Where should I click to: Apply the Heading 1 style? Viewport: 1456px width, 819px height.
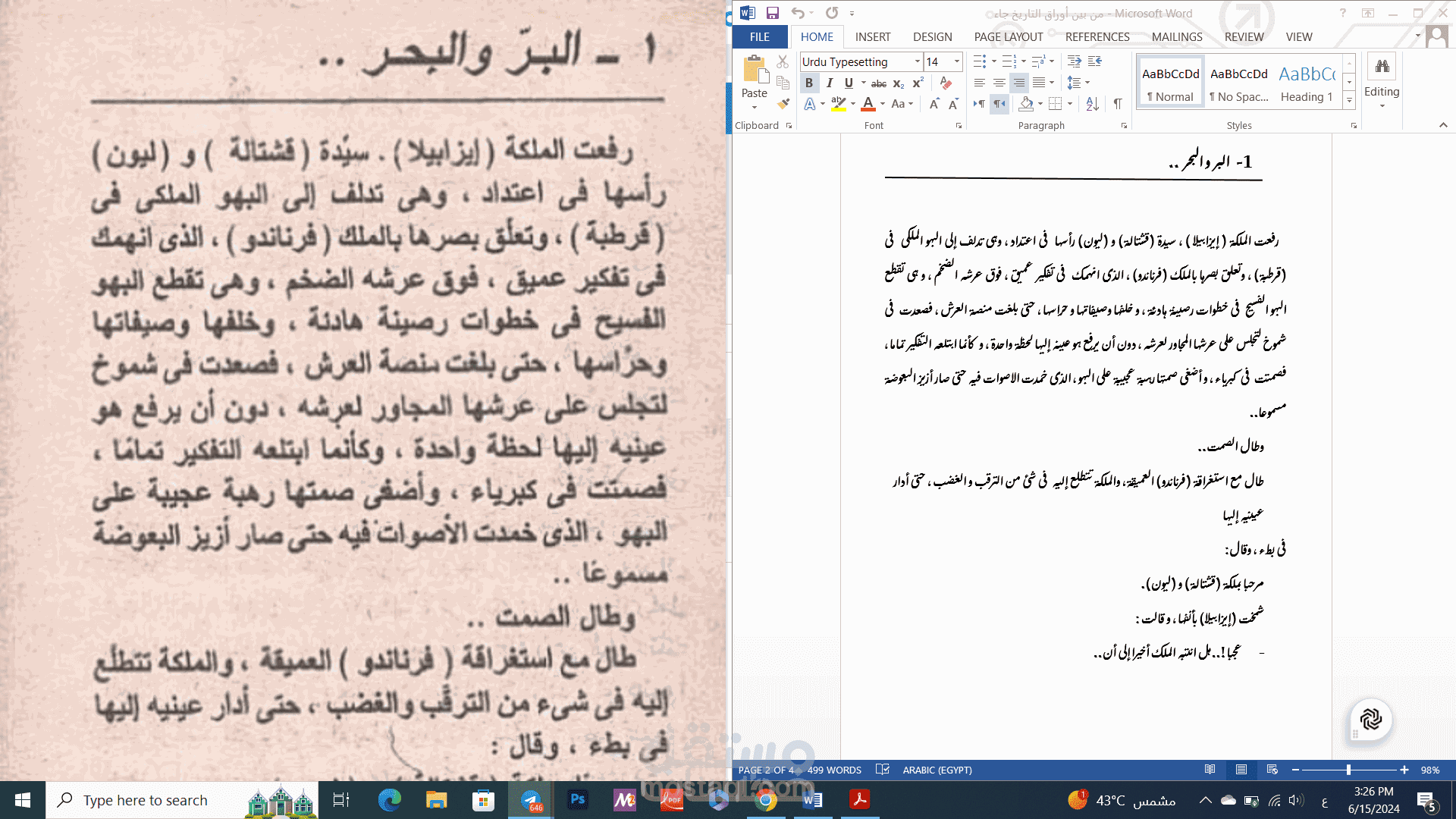(x=1307, y=83)
